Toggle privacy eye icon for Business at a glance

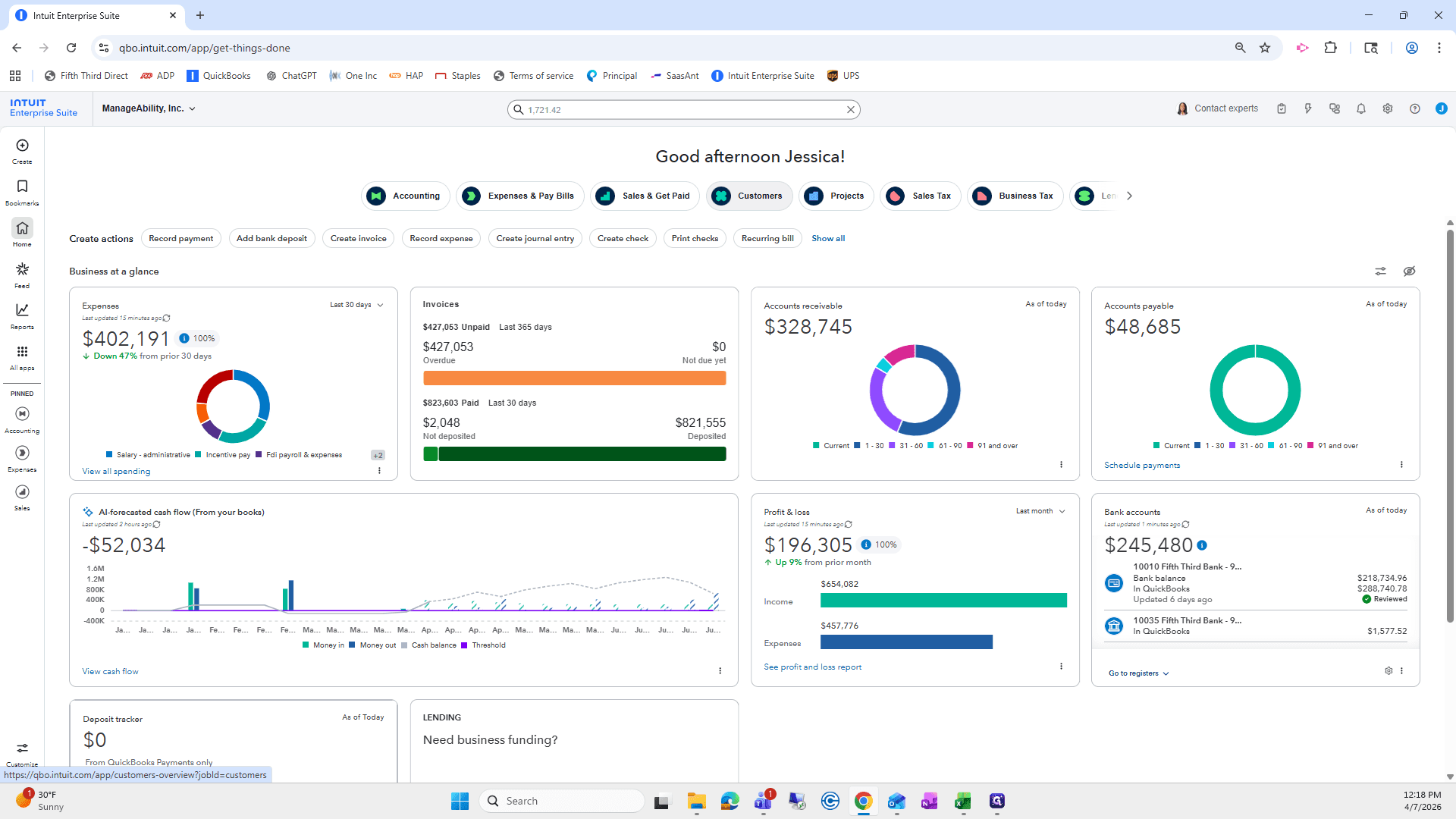coord(1409,271)
